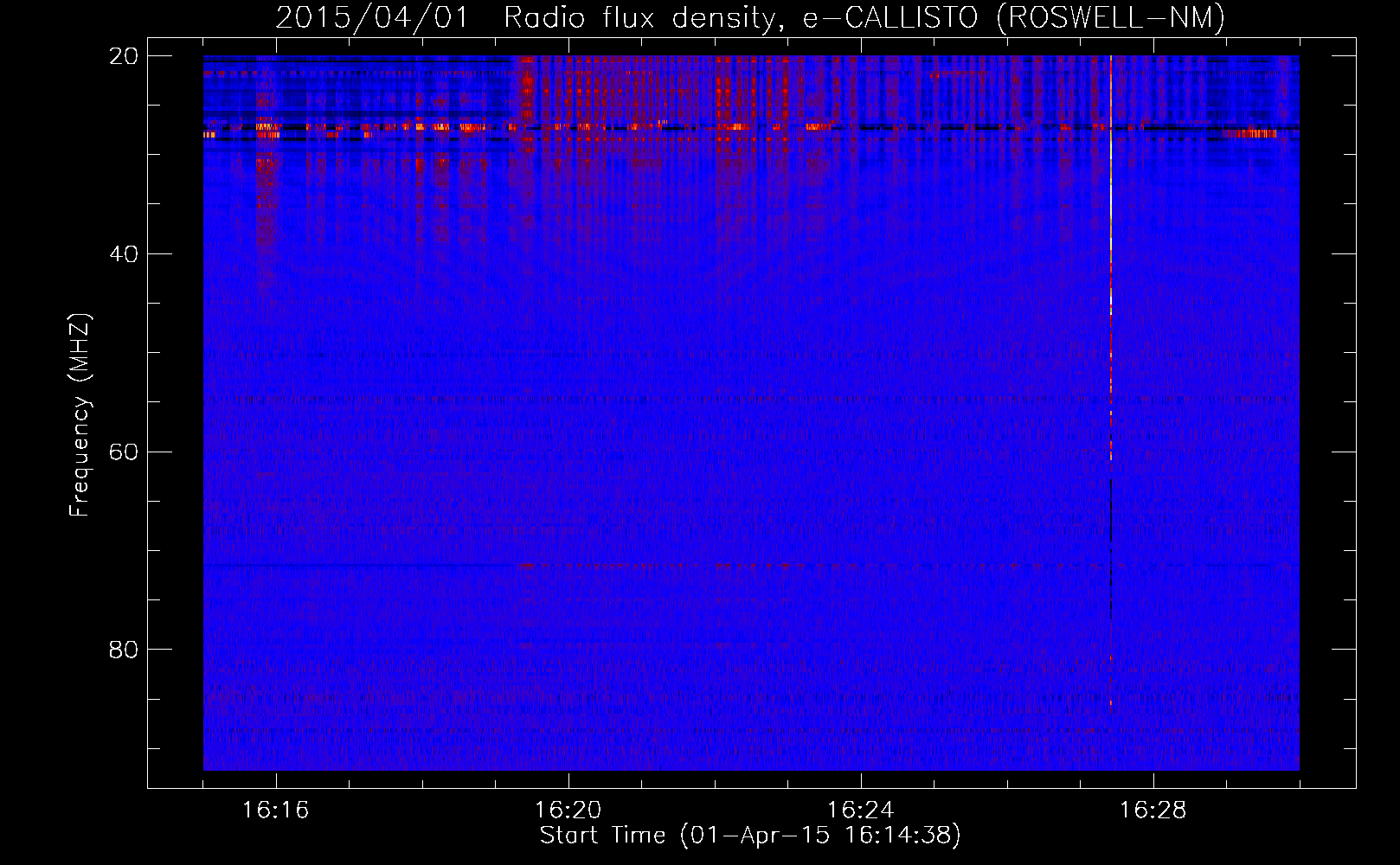
Task: Select the 40 MHz frequency tick label
Action: [x=123, y=254]
